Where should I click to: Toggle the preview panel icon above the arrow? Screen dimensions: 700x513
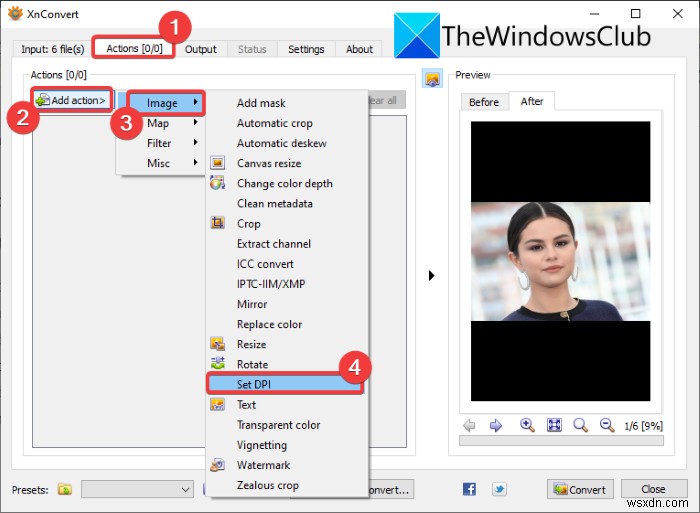[432, 79]
